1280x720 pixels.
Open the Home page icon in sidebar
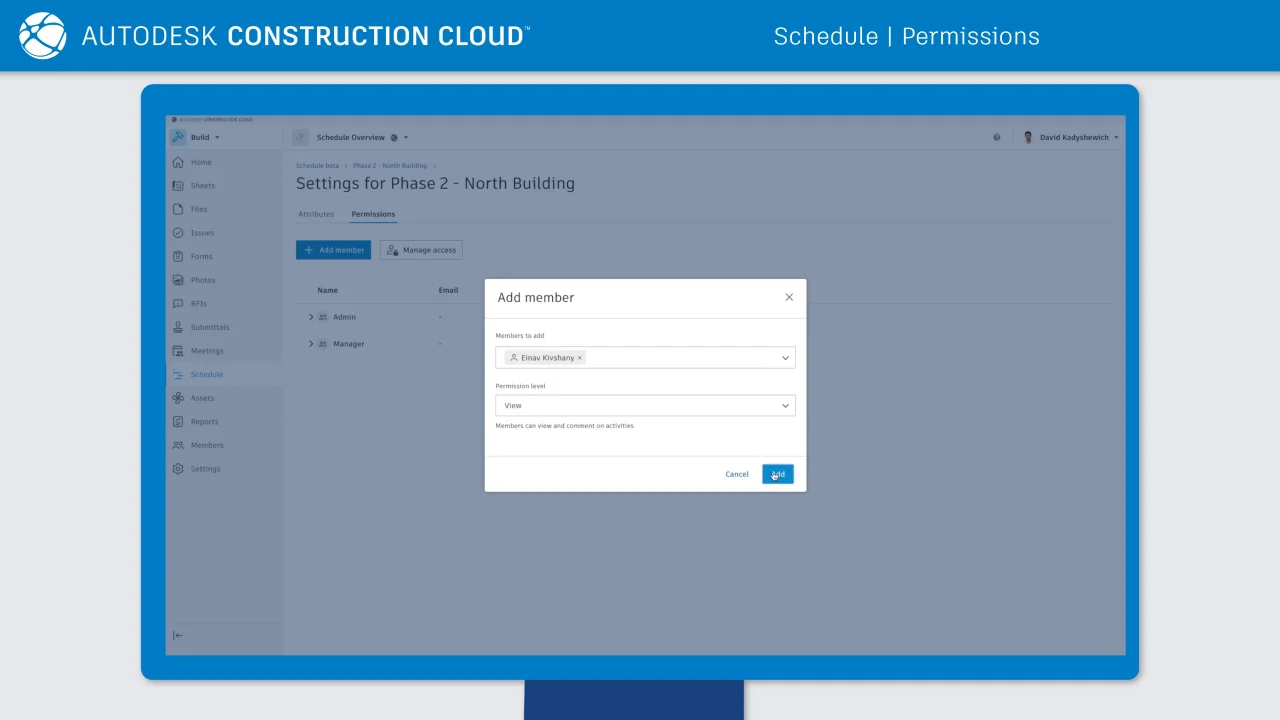178,162
